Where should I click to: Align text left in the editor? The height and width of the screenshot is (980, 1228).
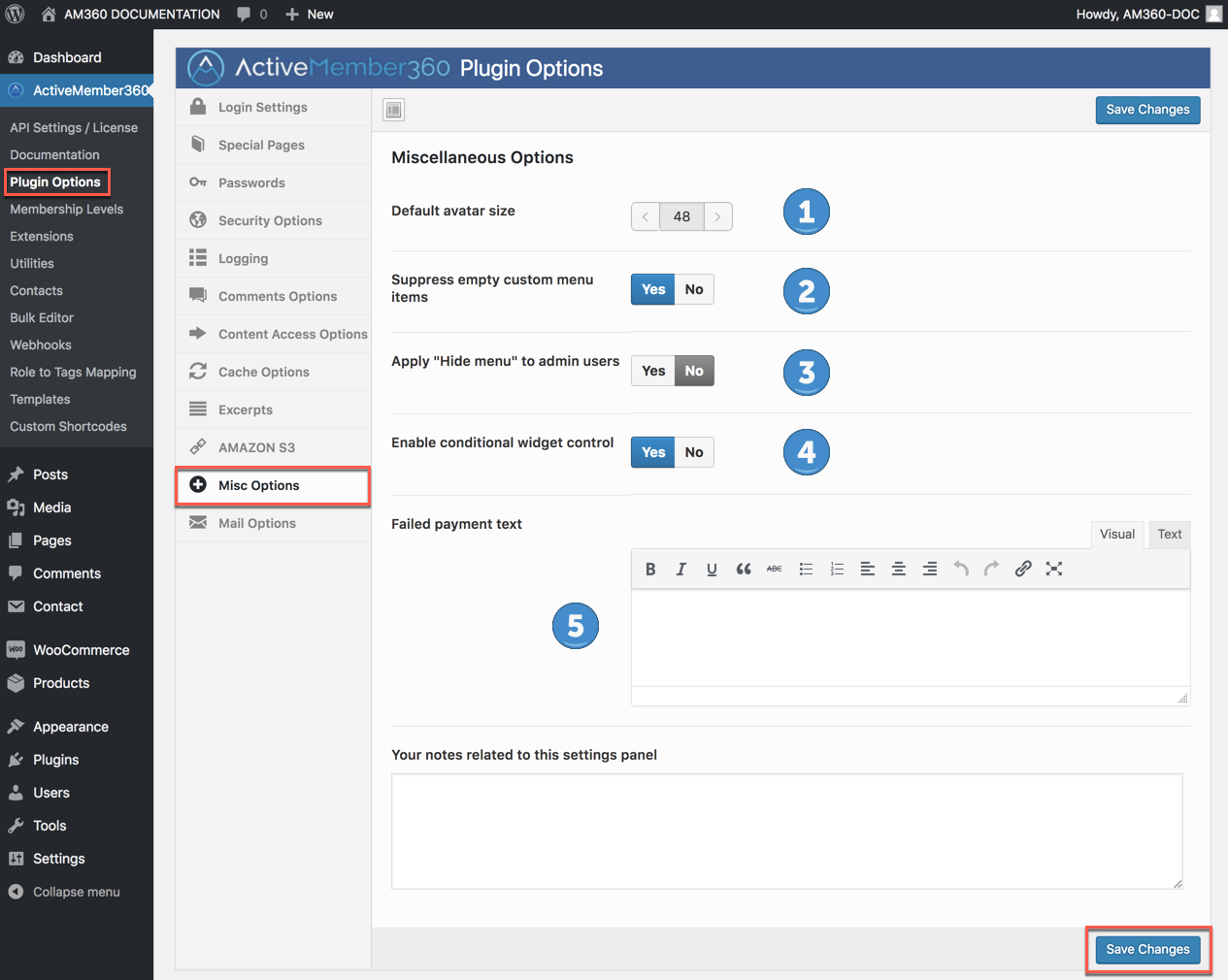(x=868, y=570)
